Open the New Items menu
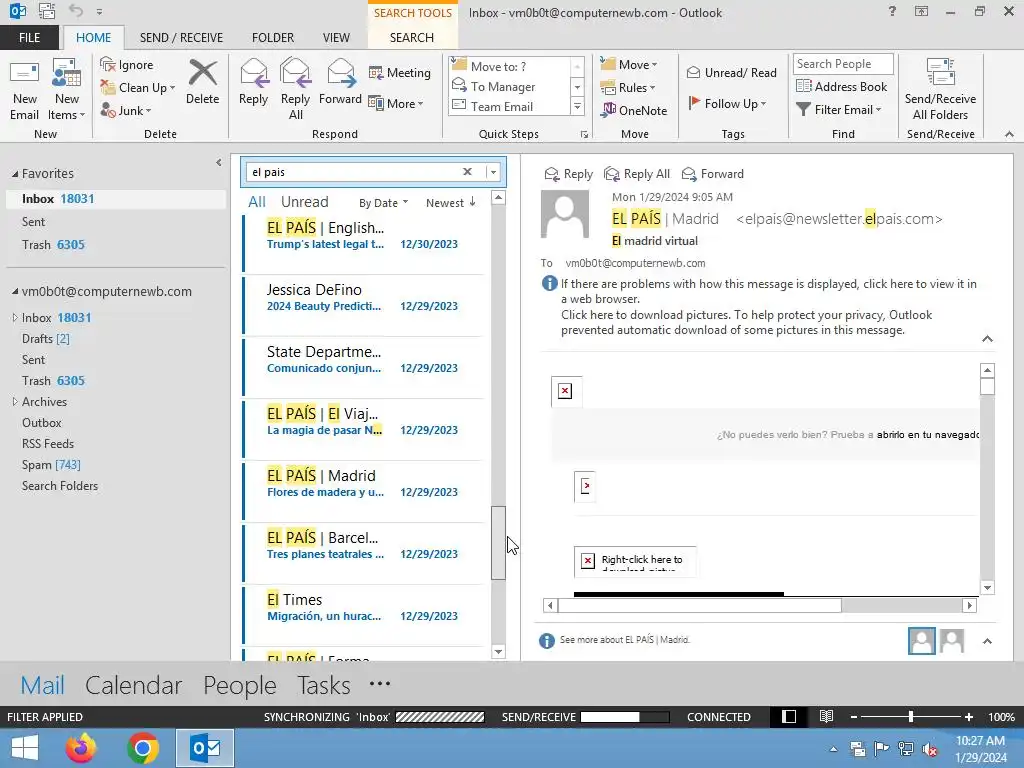This screenshot has height=768, width=1024. coord(67,90)
